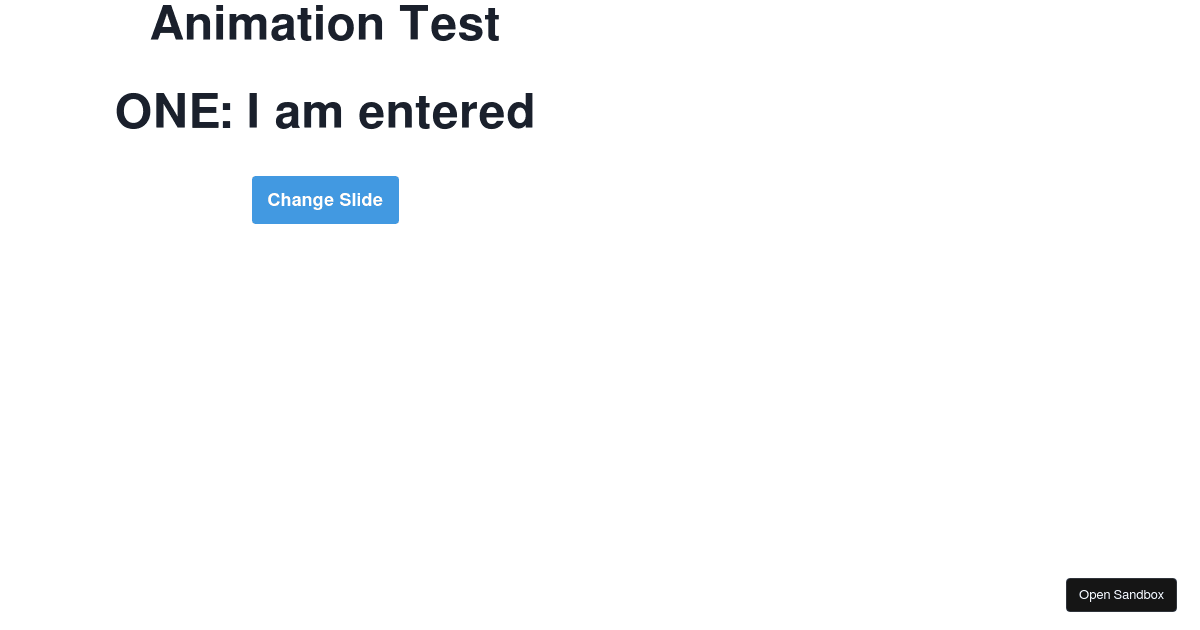This screenshot has width=1200, height=630.
Task: Click the bold Animation Test page title
Action: [325, 24]
